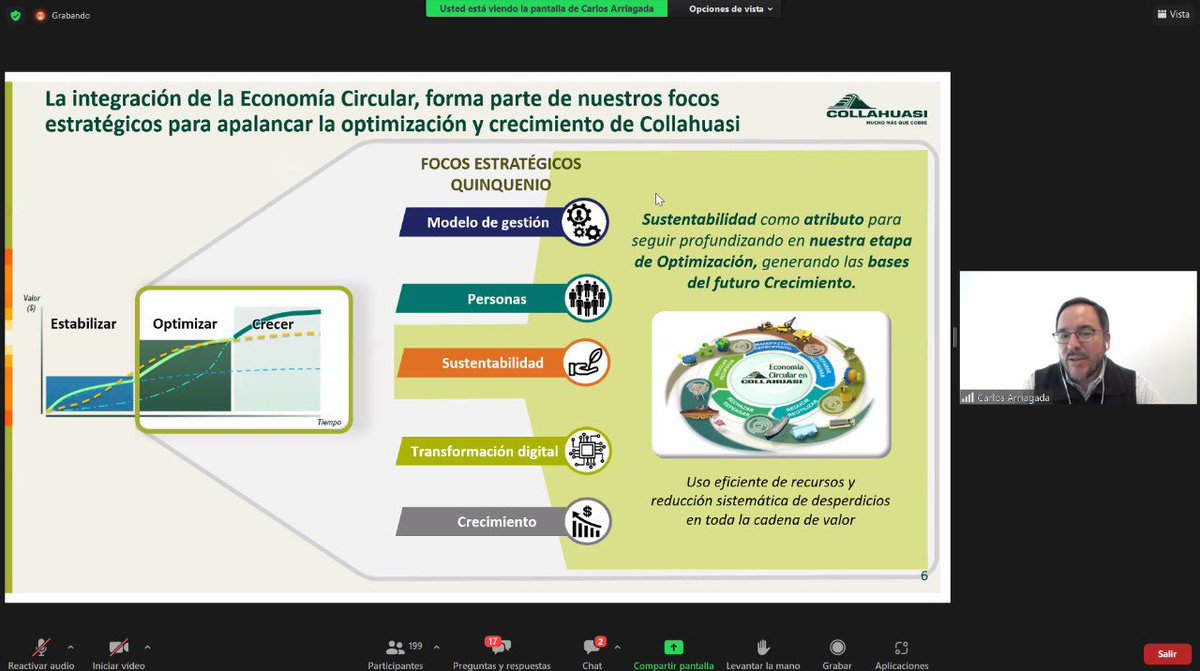
Task: Change layout with Vista button
Action: click(1173, 14)
